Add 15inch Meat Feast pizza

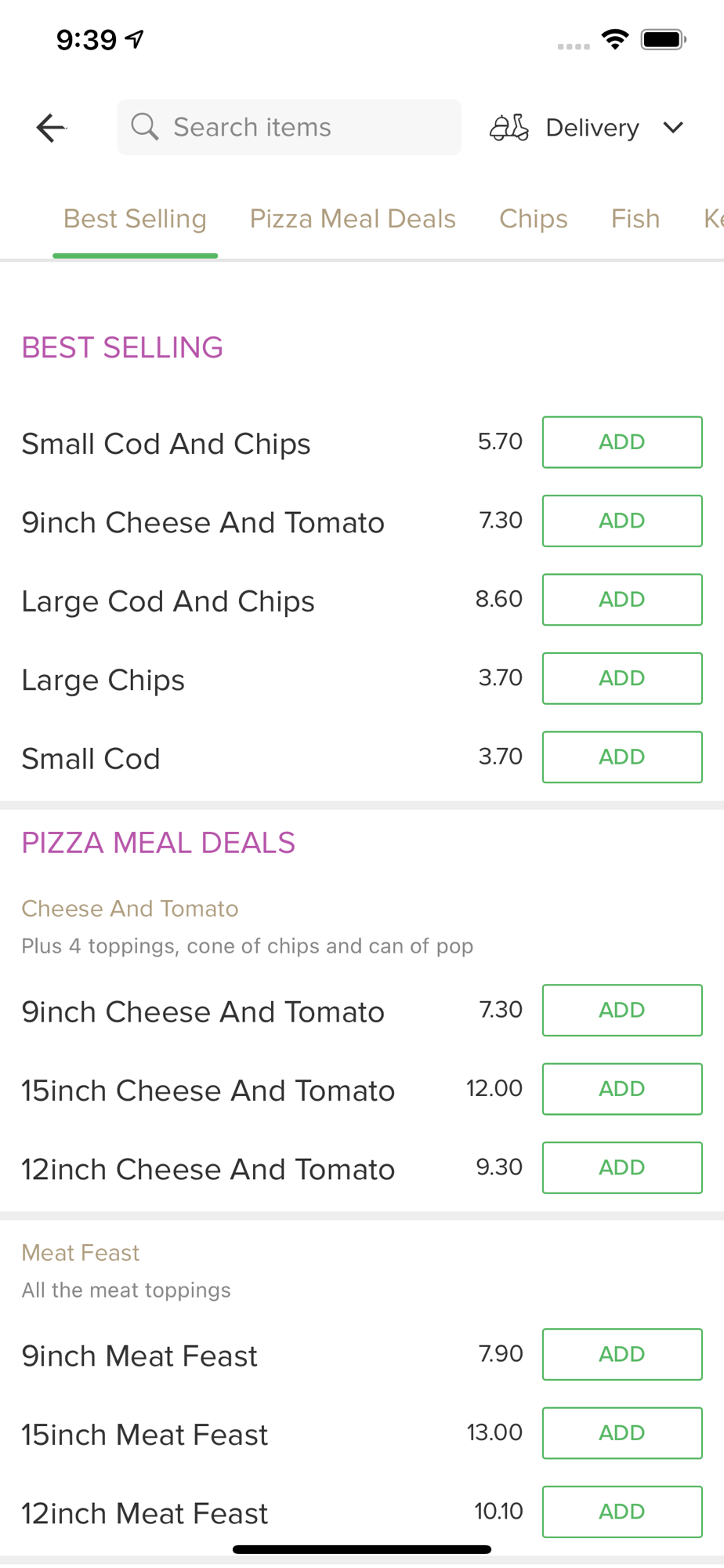coord(622,1433)
